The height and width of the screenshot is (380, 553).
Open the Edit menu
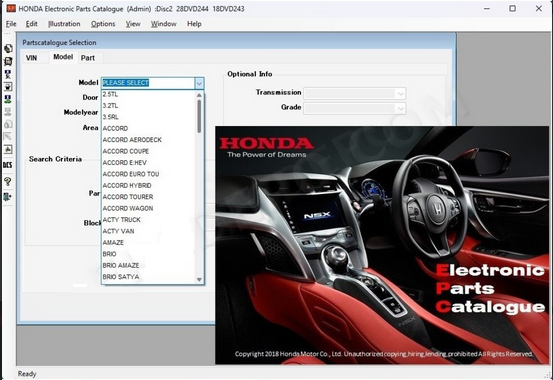pos(31,24)
